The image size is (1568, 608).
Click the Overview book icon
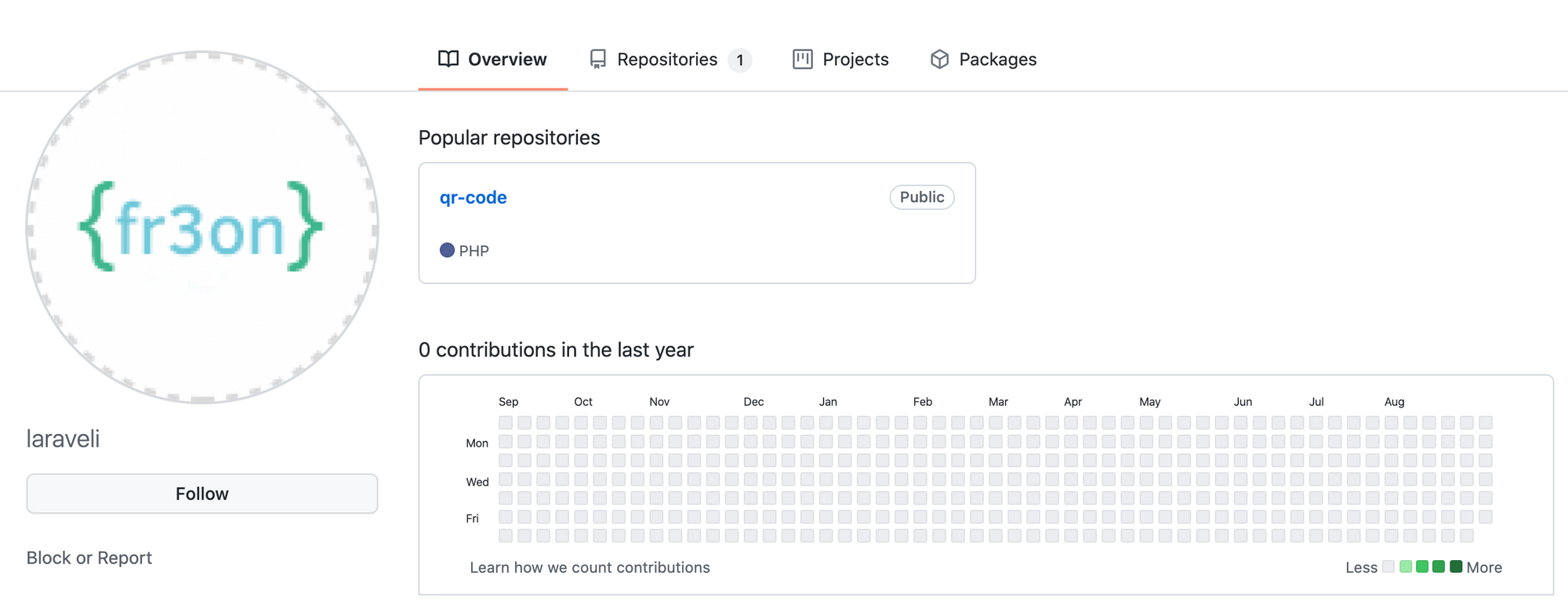point(448,60)
